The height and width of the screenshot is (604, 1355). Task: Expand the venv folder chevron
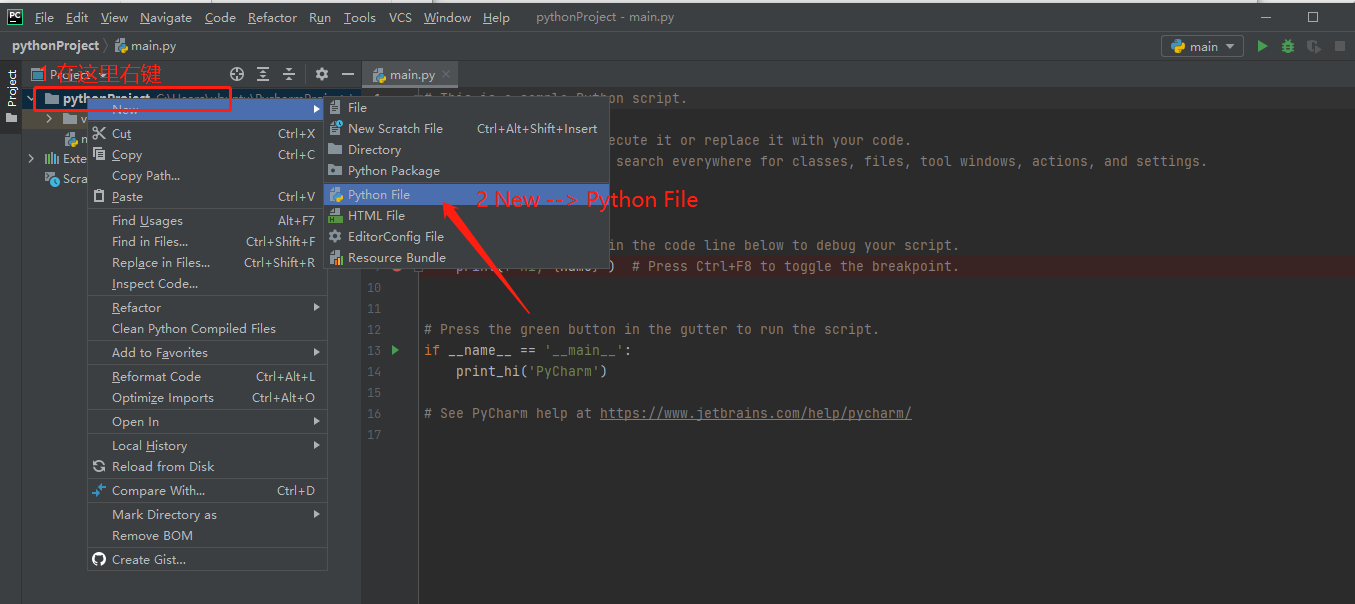click(49, 119)
